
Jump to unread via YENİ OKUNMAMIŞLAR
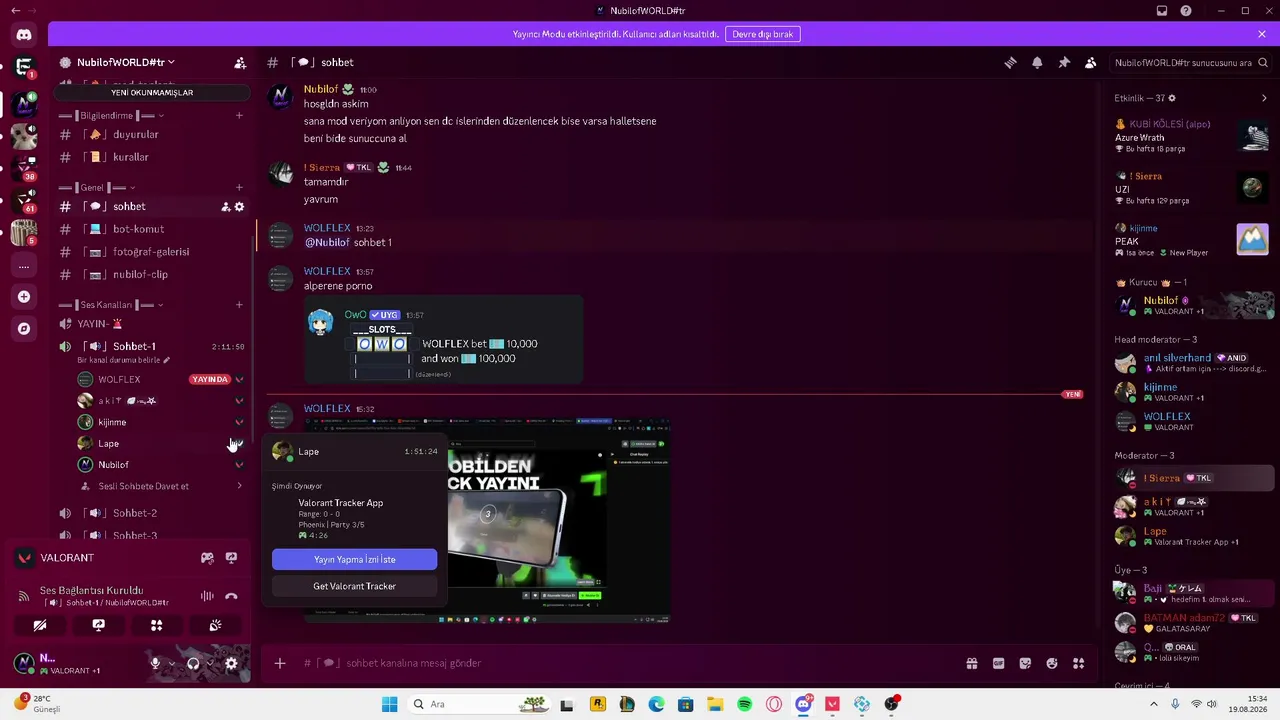[152, 93]
